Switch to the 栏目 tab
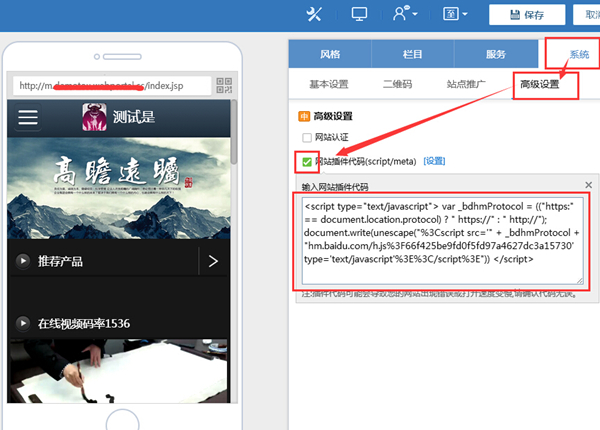Image resolution: width=600 pixels, height=430 pixels. tap(412, 54)
